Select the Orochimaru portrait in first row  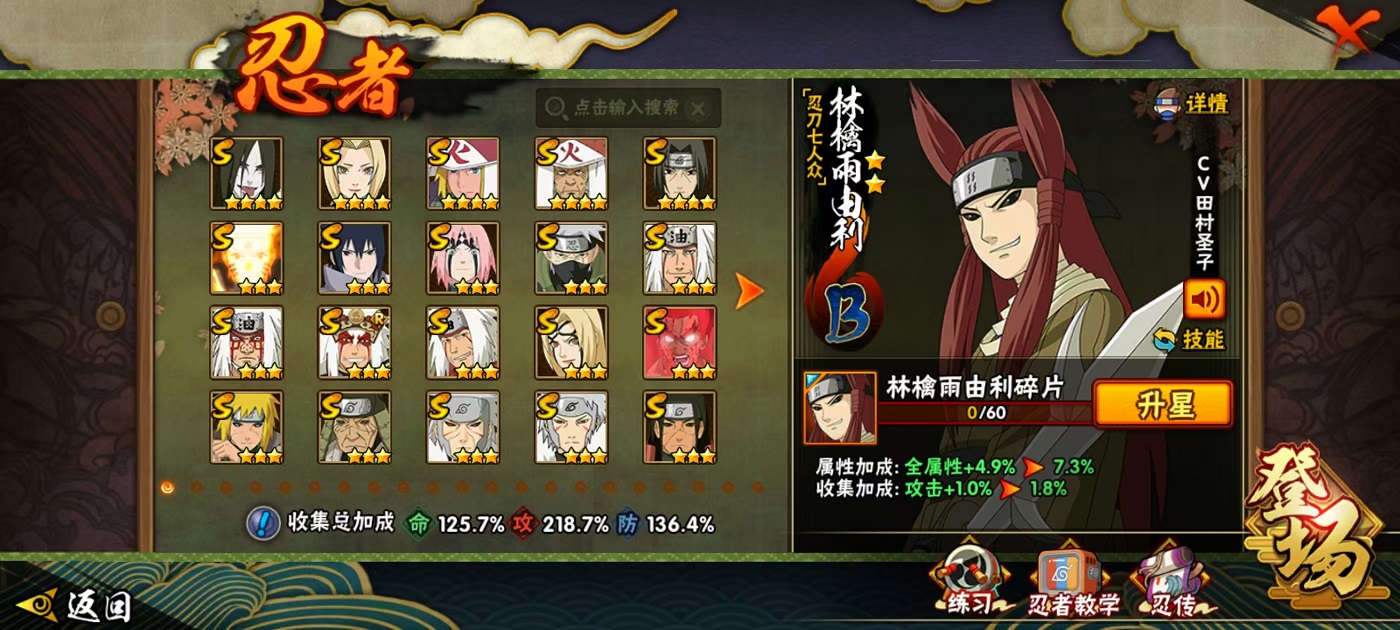[x=246, y=173]
